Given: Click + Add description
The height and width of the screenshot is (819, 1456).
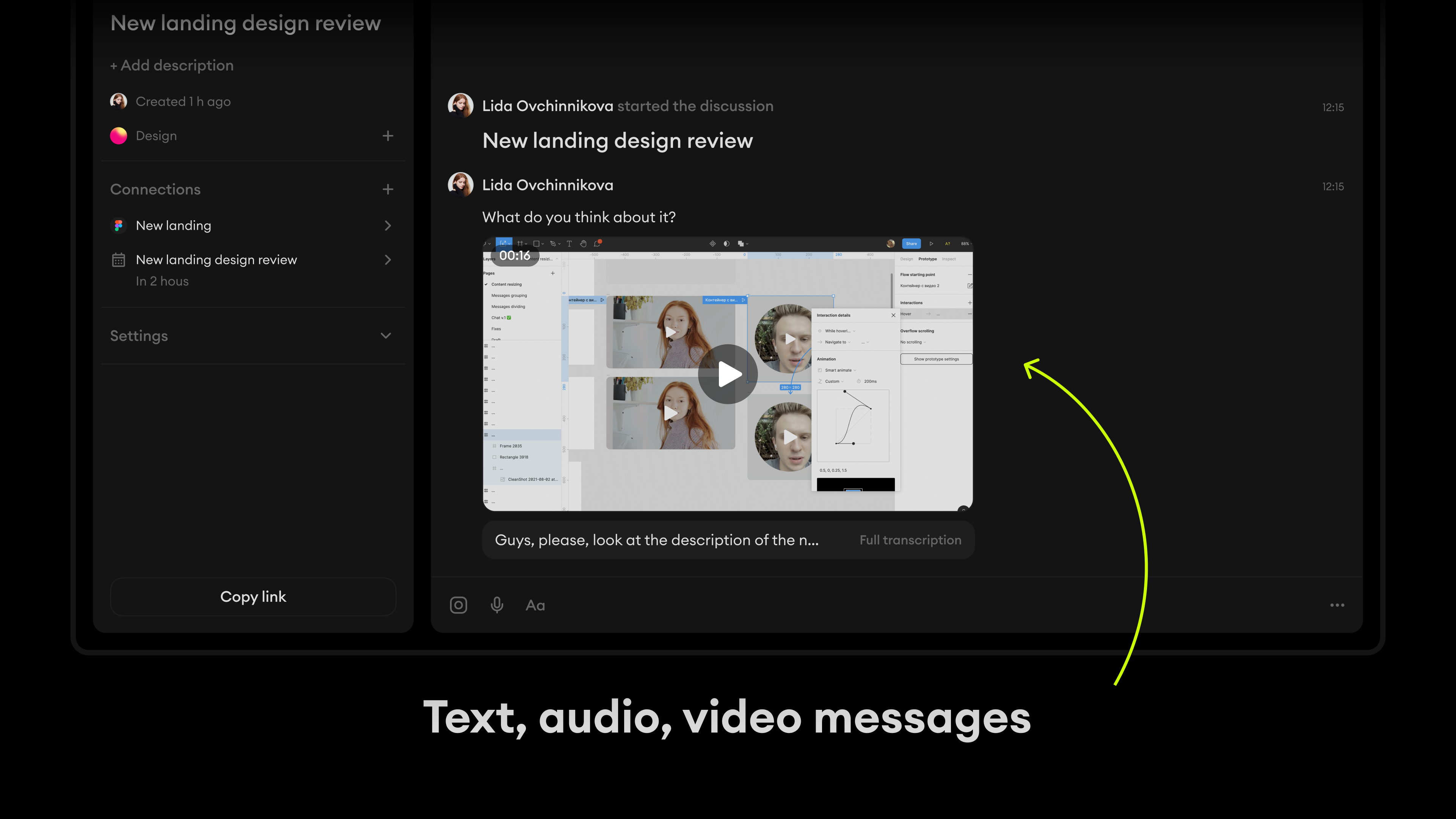Looking at the screenshot, I should (x=172, y=66).
